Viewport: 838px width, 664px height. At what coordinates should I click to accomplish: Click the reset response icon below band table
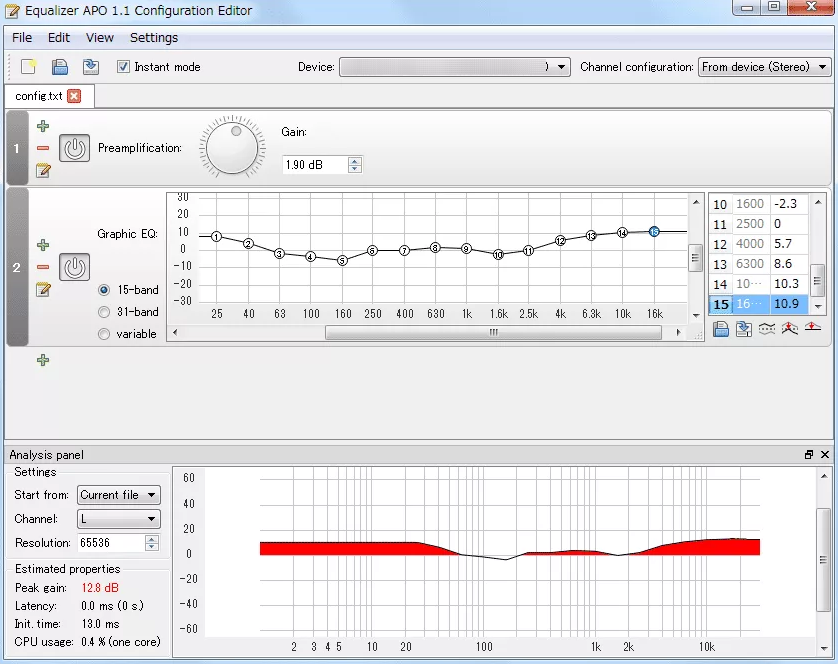pyautogui.click(x=813, y=330)
